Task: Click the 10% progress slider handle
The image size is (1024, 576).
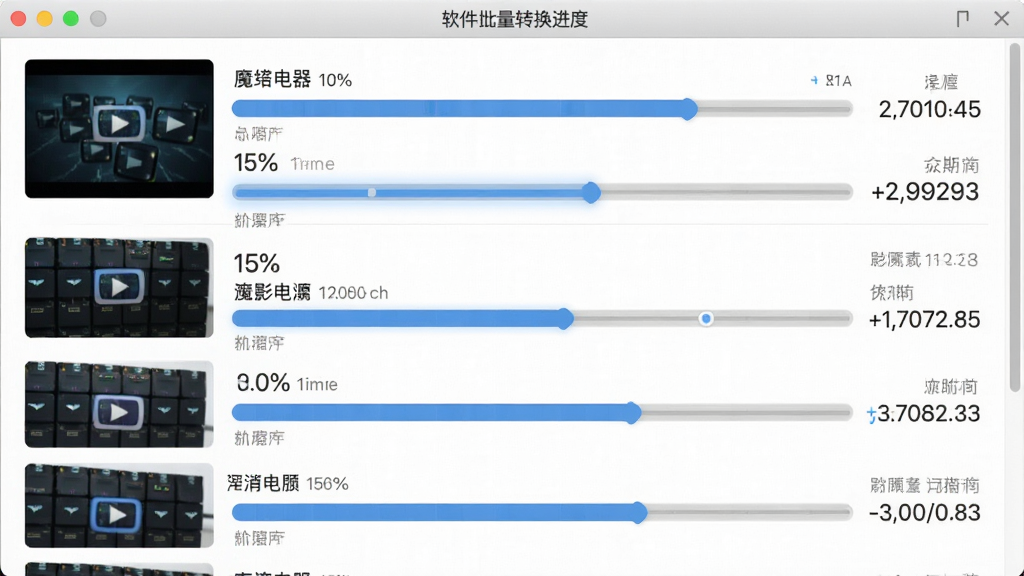Action: pyautogui.click(x=688, y=108)
